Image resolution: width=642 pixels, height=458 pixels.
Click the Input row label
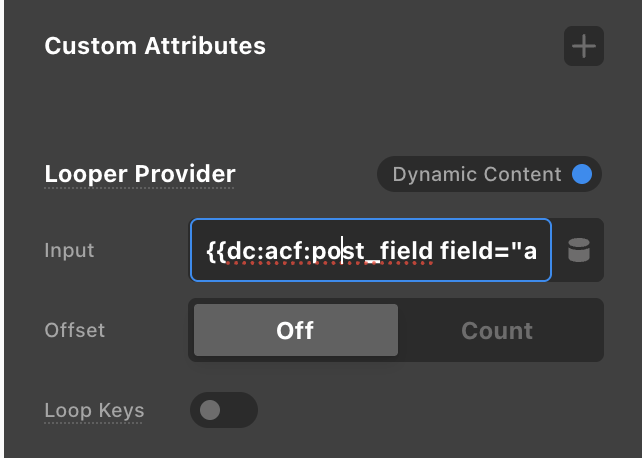click(69, 250)
